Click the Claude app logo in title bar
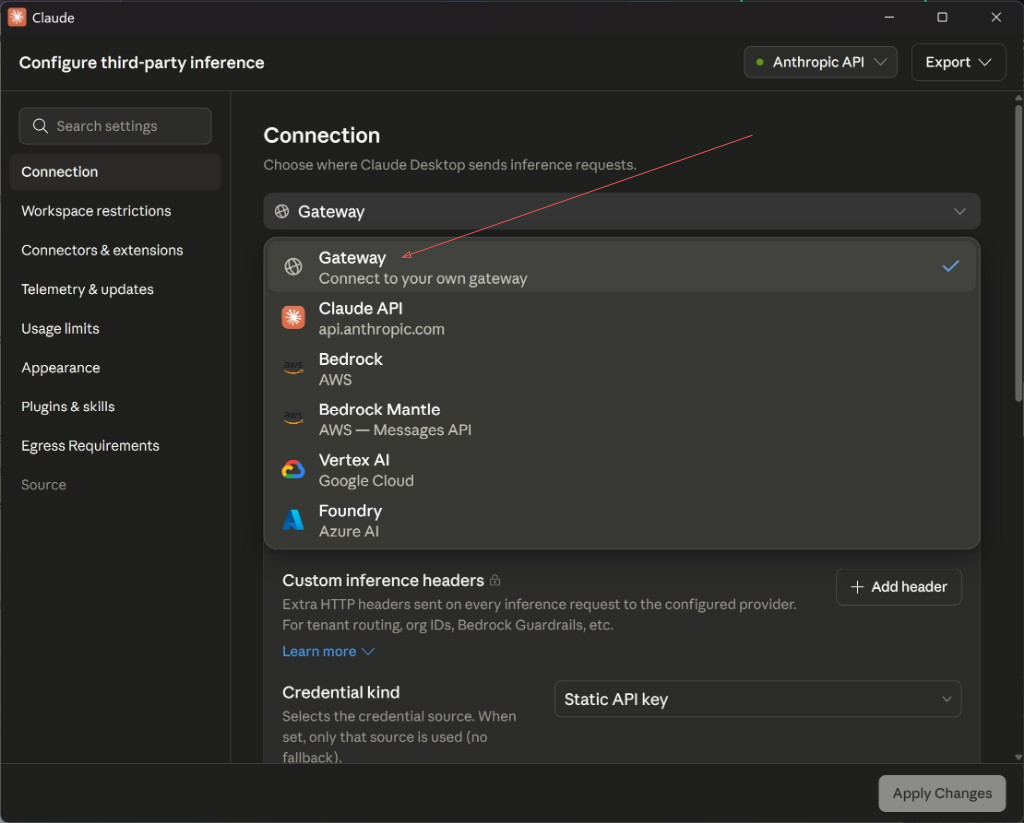The height and width of the screenshot is (823, 1024). [17, 17]
